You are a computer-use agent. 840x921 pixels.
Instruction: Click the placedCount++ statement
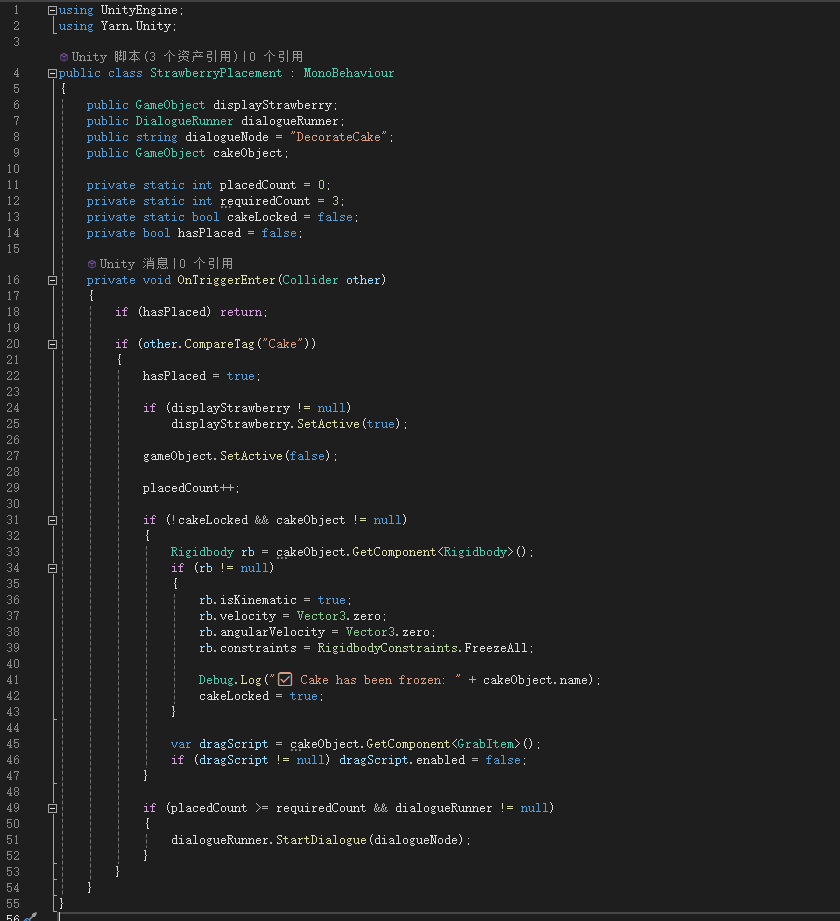(x=189, y=488)
